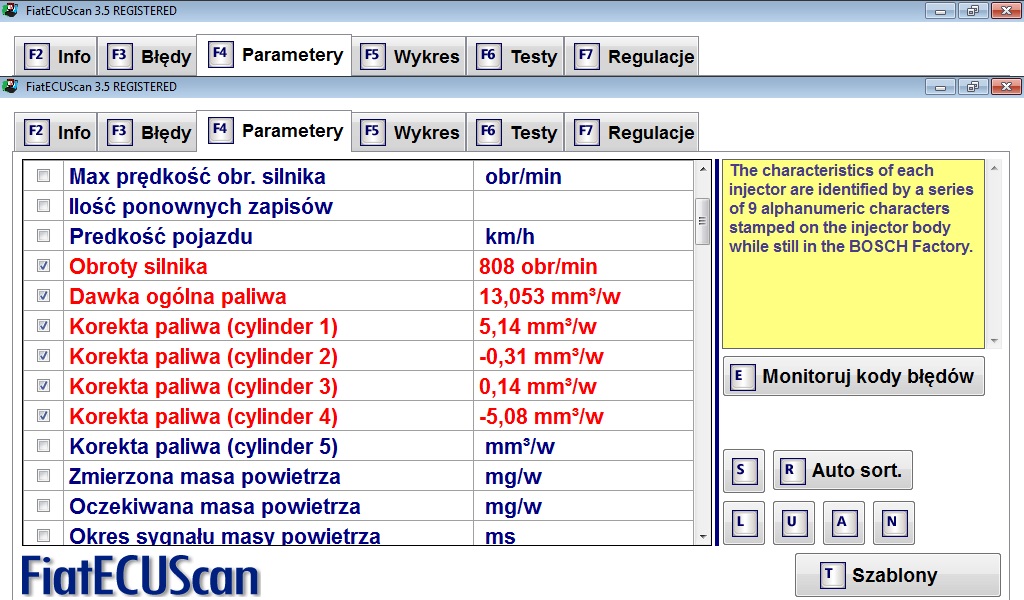Click Auto sort. button

pos(842,470)
